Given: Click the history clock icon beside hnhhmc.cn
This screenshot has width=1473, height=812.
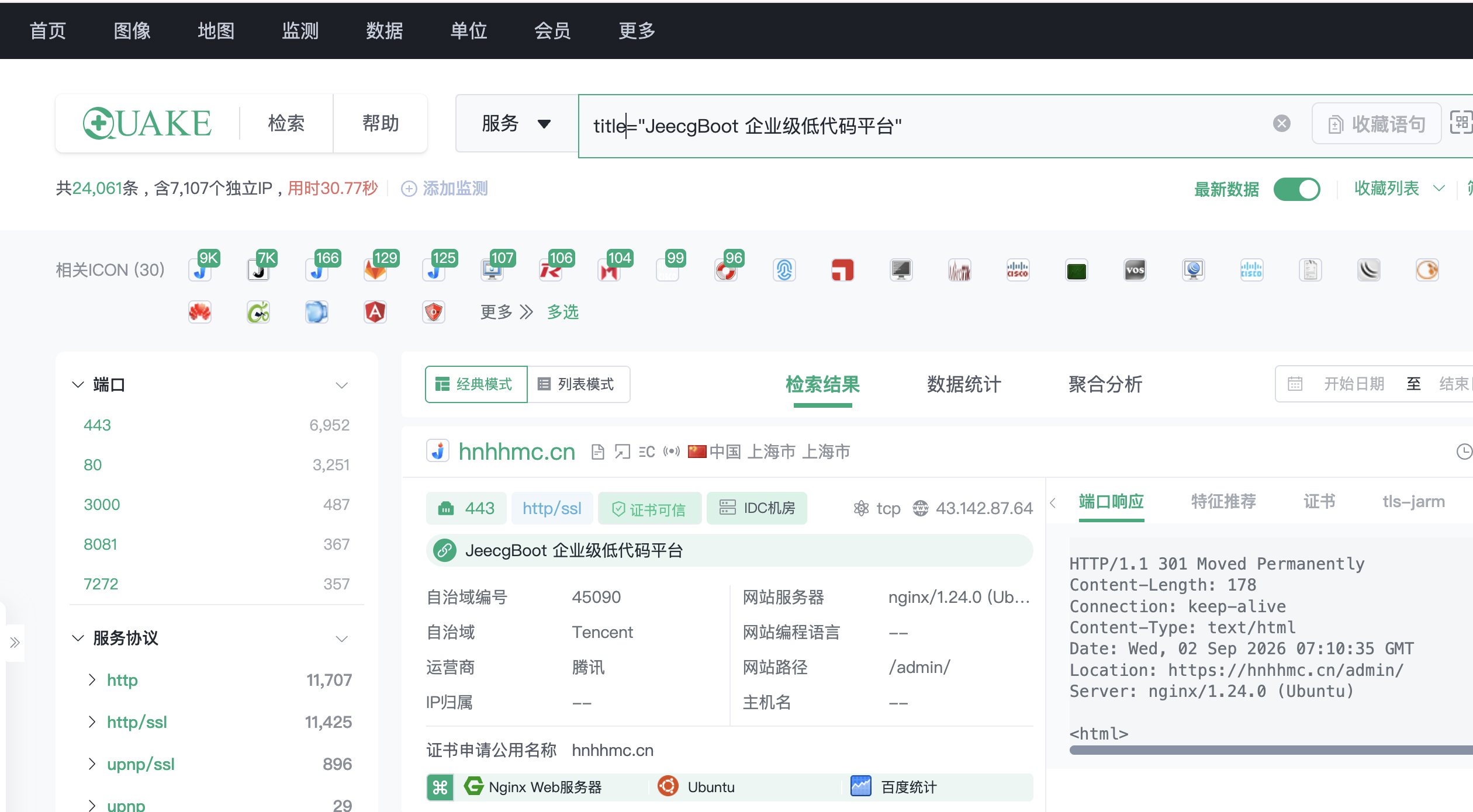Looking at the screenshot, I should 1464,452.
